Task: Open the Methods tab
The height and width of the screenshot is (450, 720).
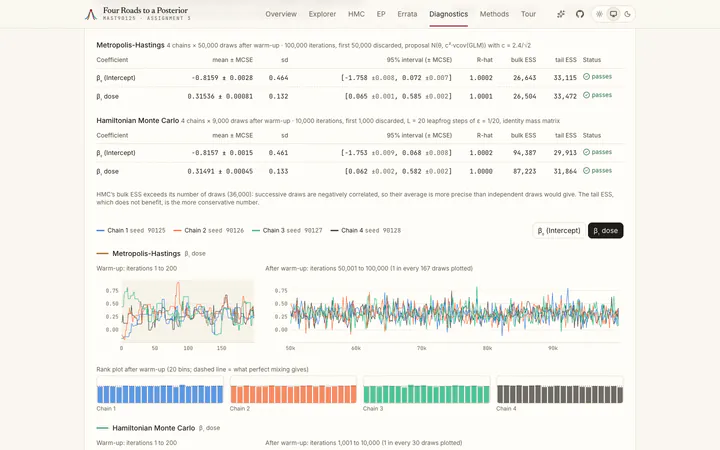Action: point(494,14)
